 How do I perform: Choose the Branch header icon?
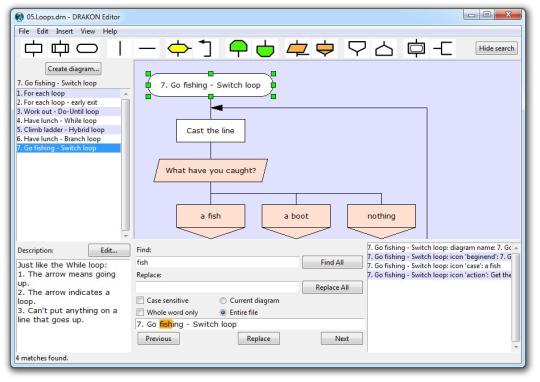click(x=357, y=48)
